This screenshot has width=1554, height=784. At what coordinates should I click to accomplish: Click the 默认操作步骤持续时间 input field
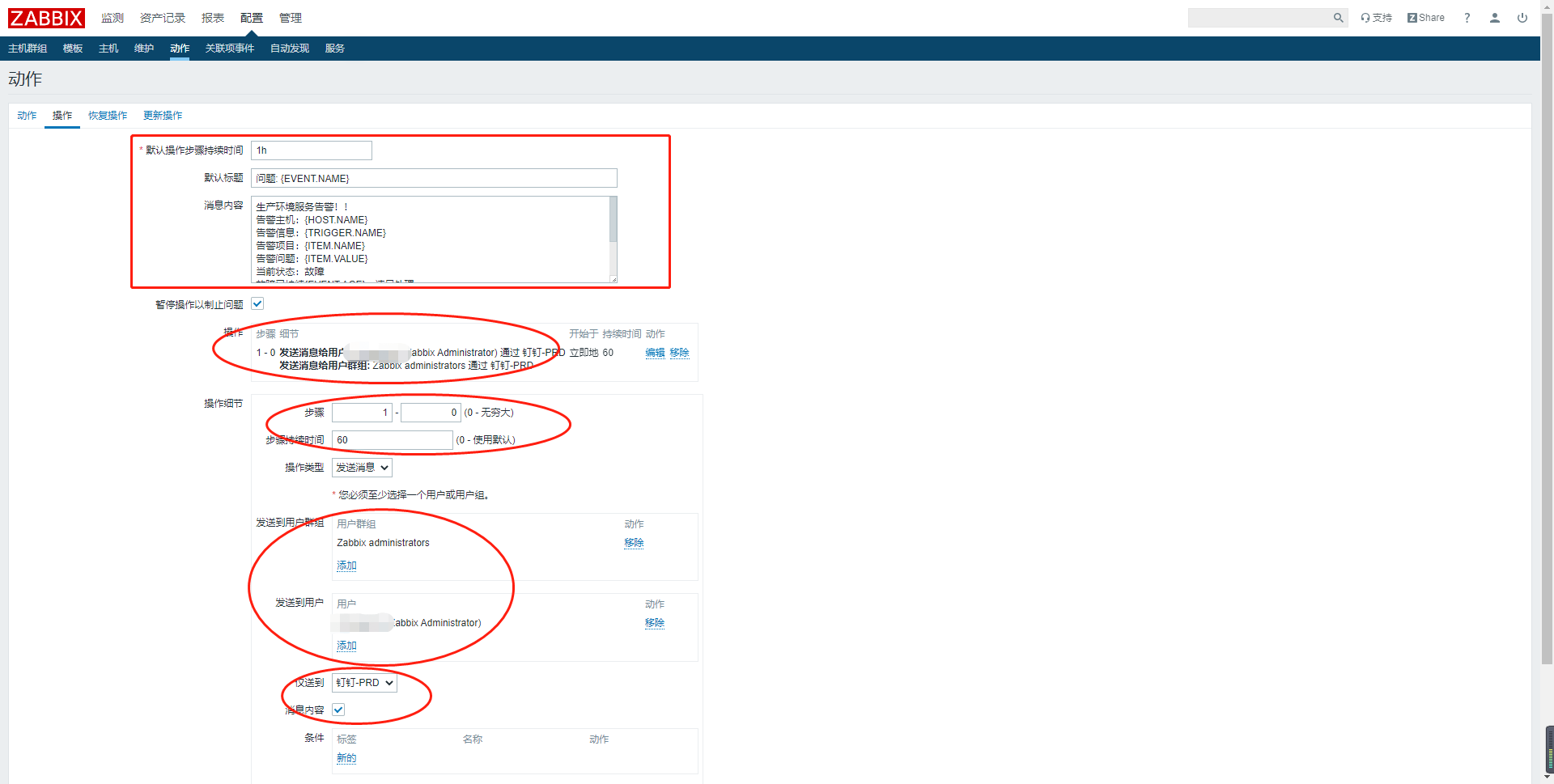point(312,150)
